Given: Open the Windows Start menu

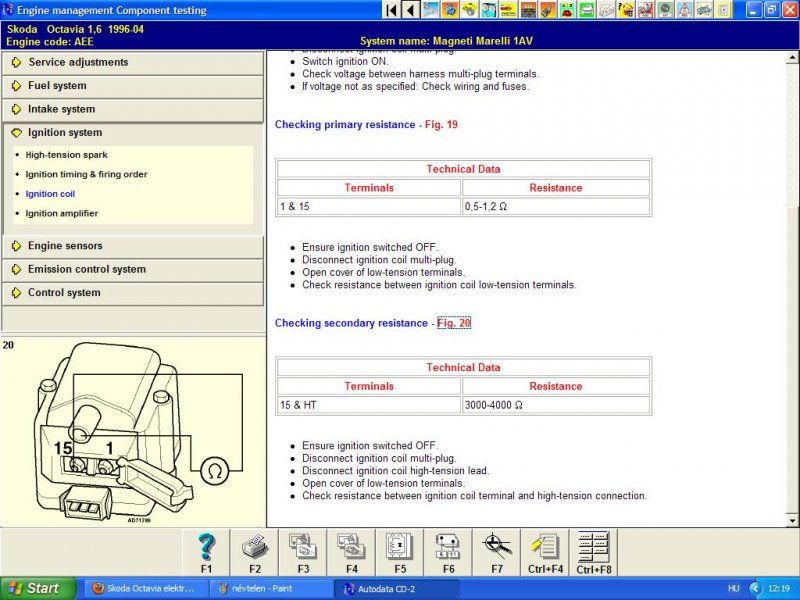Looking at the screenshot, I should click(x=38, y=588).
